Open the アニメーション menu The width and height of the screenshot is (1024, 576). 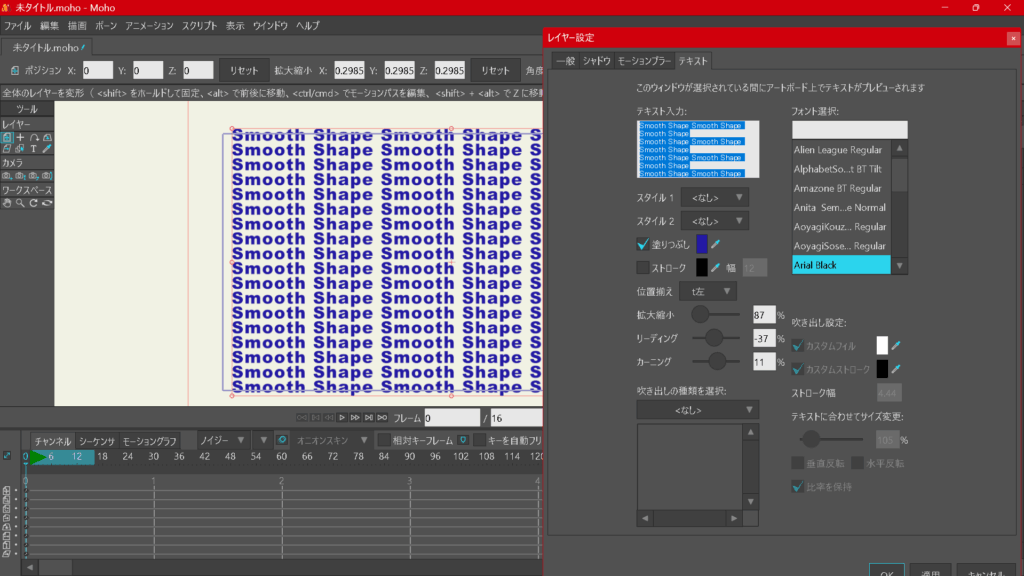[x=149, y=25]
